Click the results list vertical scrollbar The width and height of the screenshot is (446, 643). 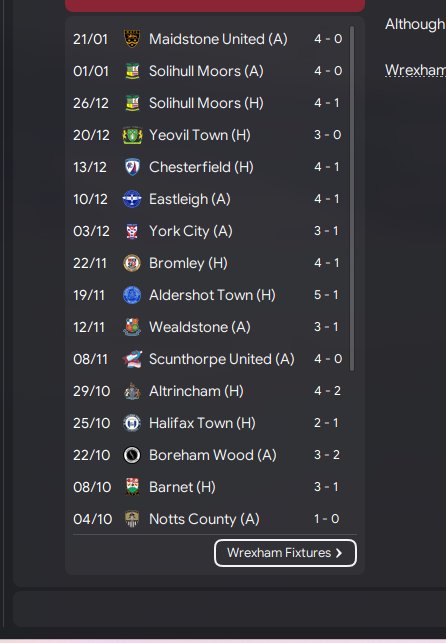[352, 199]
